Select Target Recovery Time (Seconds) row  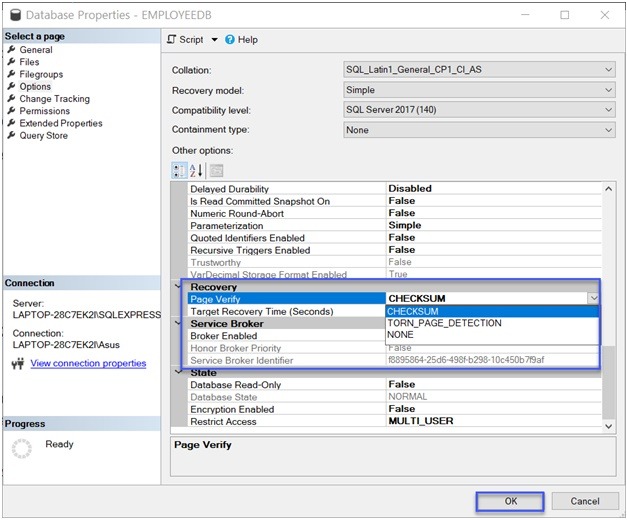coord(286,311)
